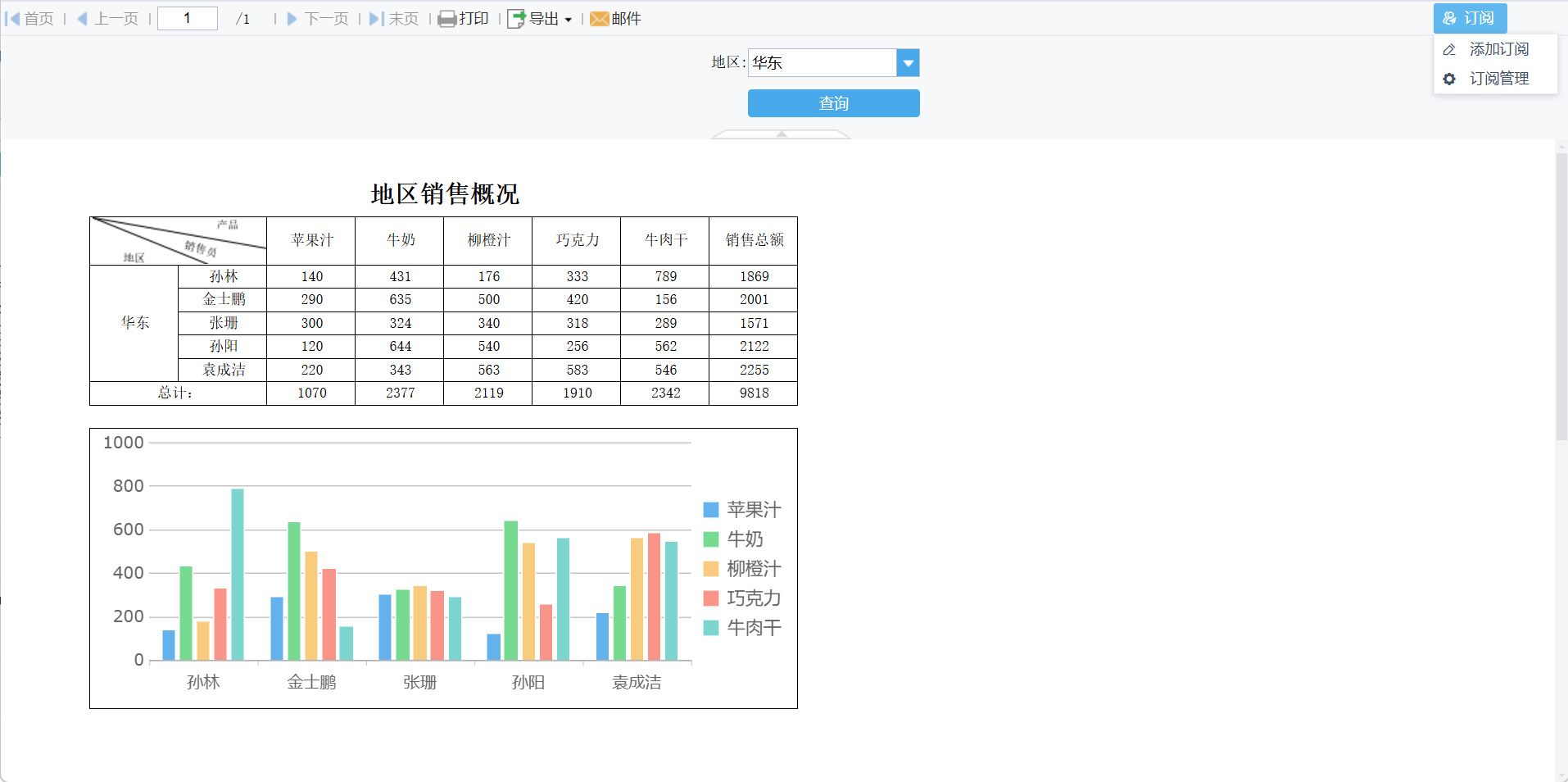Click 孙林's 牛肉干 bar in the chart
This screenshot has width=1568, height=782.
click(x=238, y=575)
